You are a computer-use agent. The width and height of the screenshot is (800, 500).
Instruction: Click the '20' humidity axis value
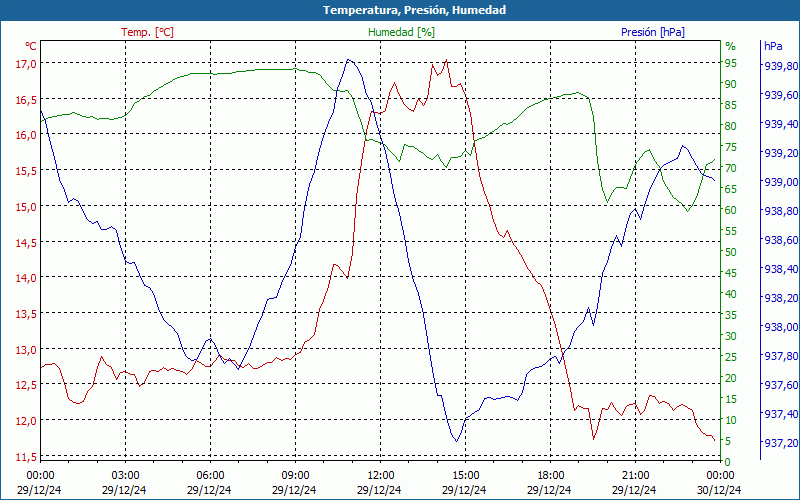click(731, 378)
